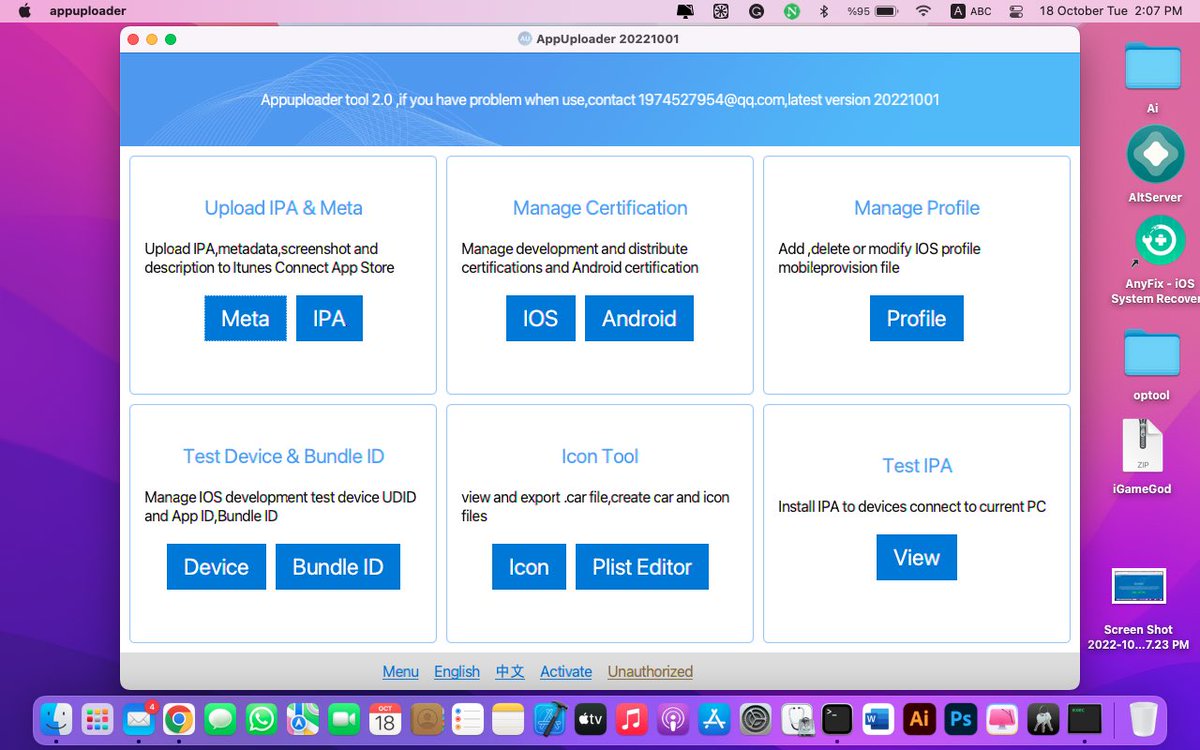The image size is (1200, 750).
Task: Click the View button under Test IPA
Action: 917,558
